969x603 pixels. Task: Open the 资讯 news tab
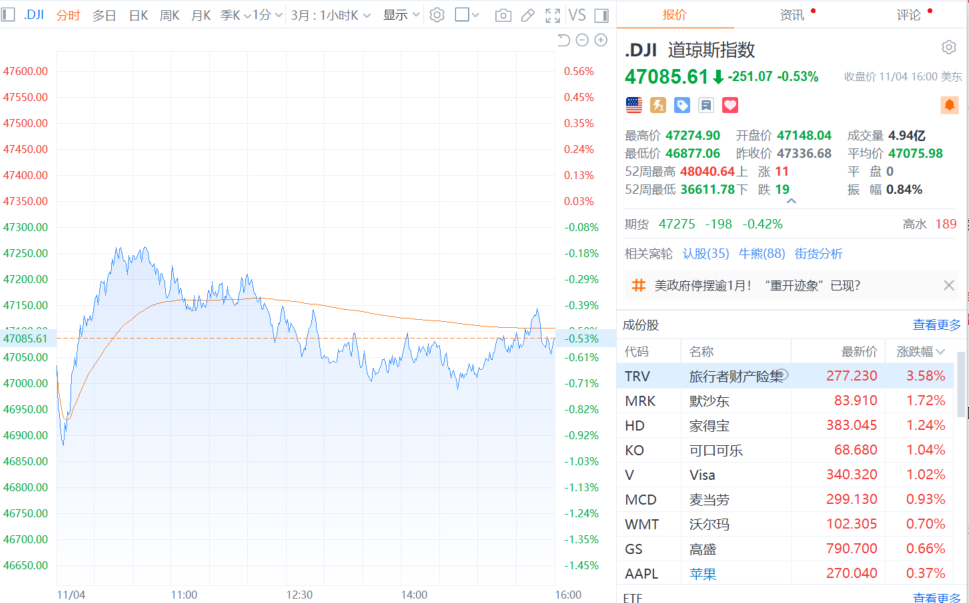tap(792, 15)
